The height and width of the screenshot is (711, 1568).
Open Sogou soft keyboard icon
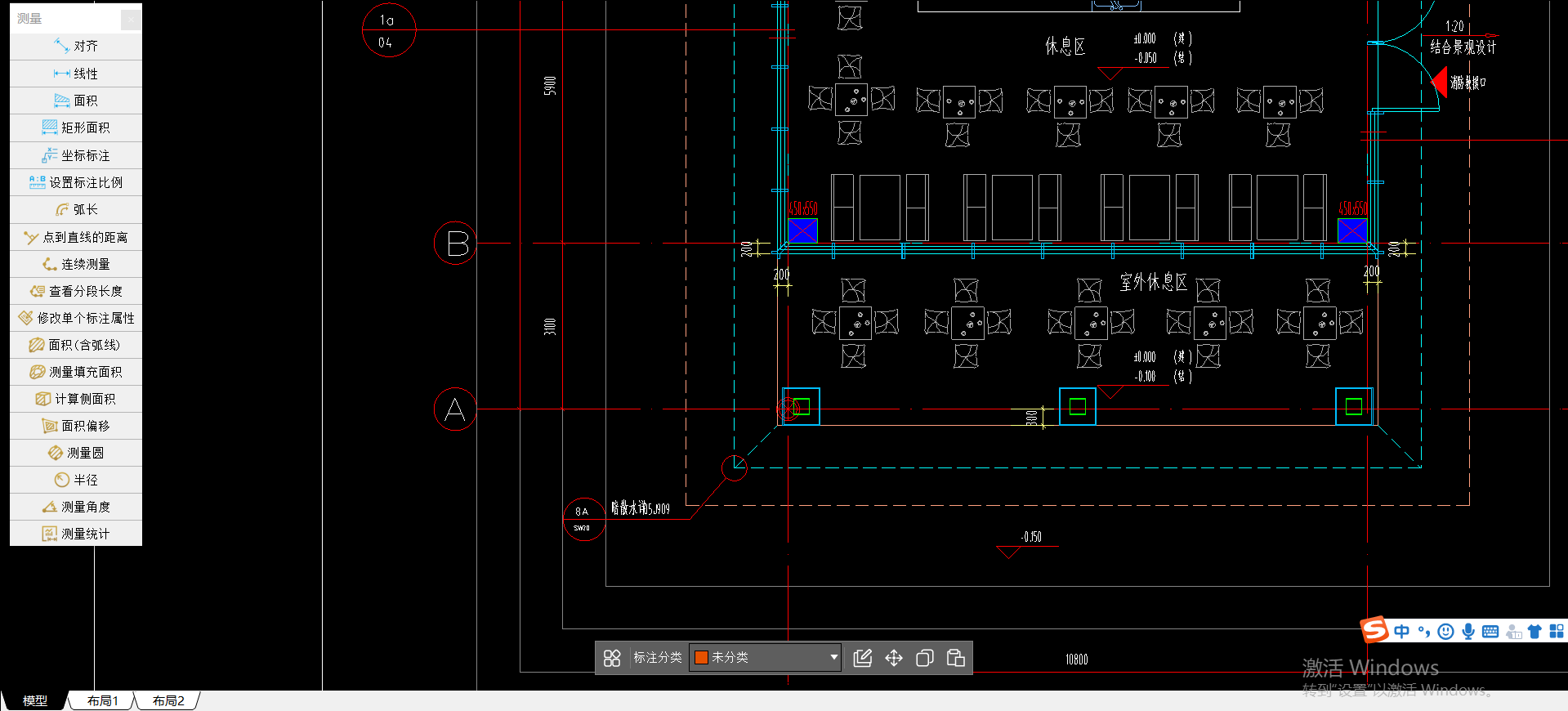pos(1490,631)
